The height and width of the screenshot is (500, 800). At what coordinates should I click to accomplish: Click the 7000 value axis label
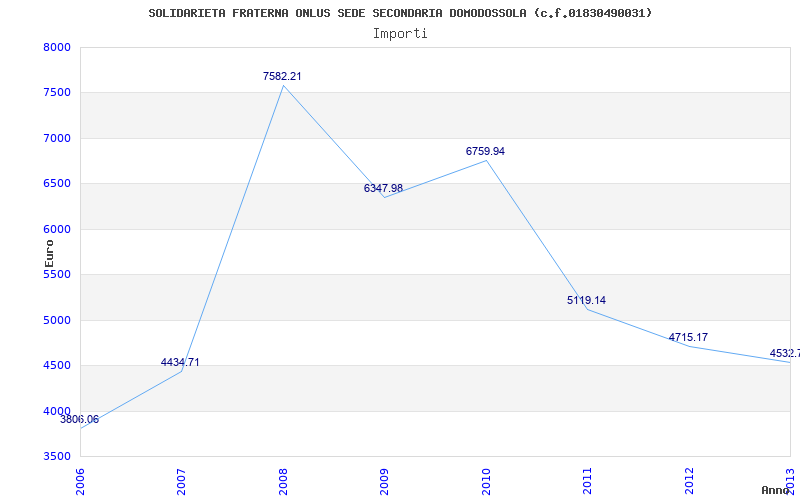tap(57, 138)
